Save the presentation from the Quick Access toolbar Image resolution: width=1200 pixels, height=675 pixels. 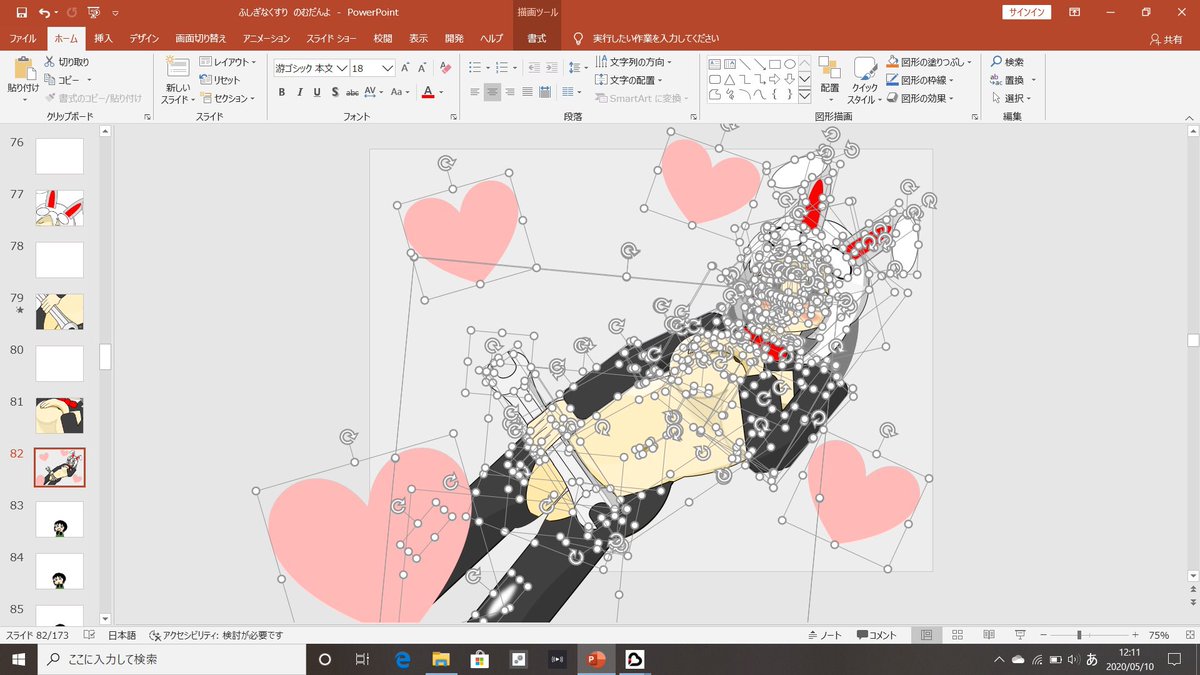(x=21, y=12)
